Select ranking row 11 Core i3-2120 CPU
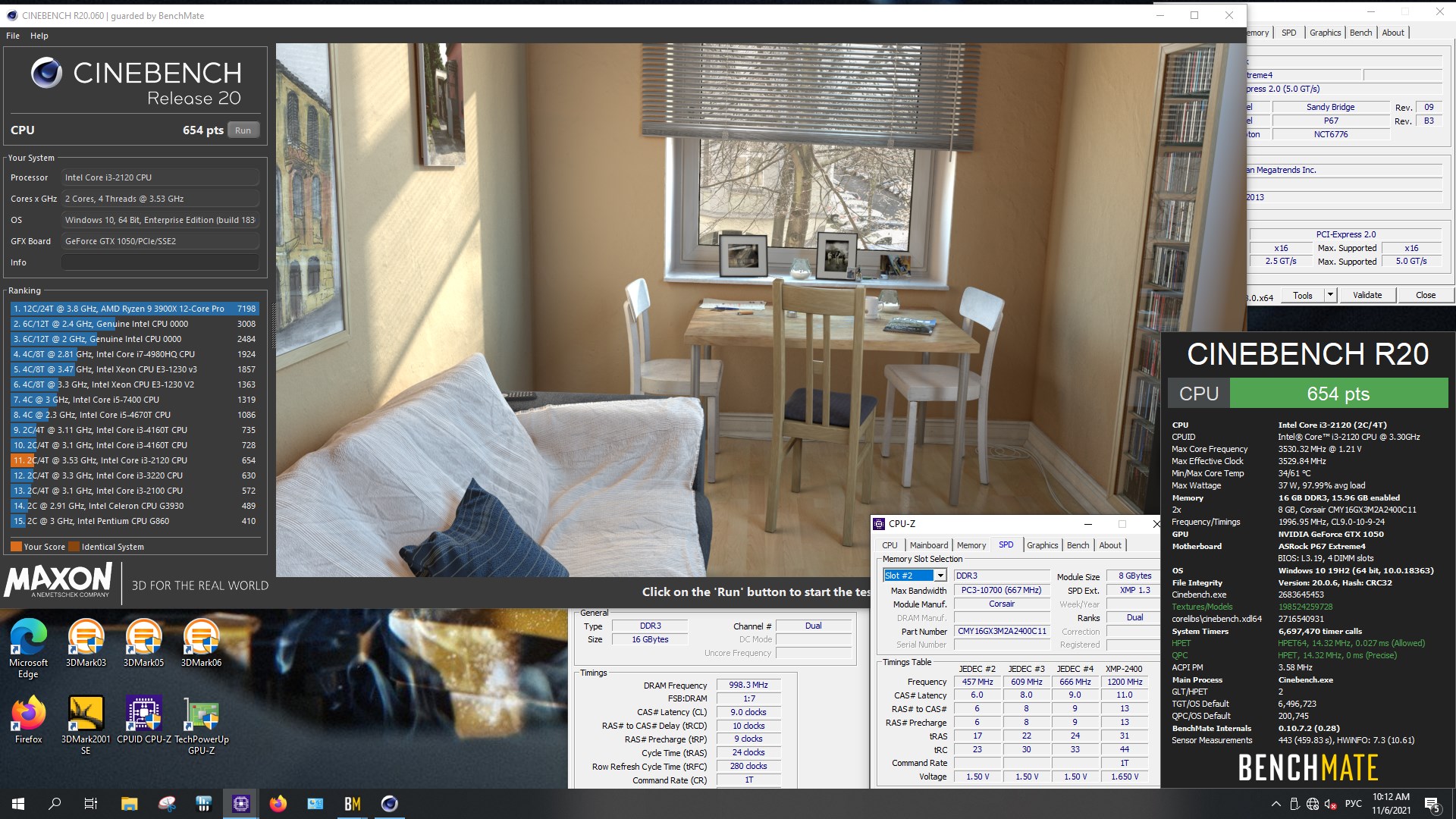 pos(134,460)
